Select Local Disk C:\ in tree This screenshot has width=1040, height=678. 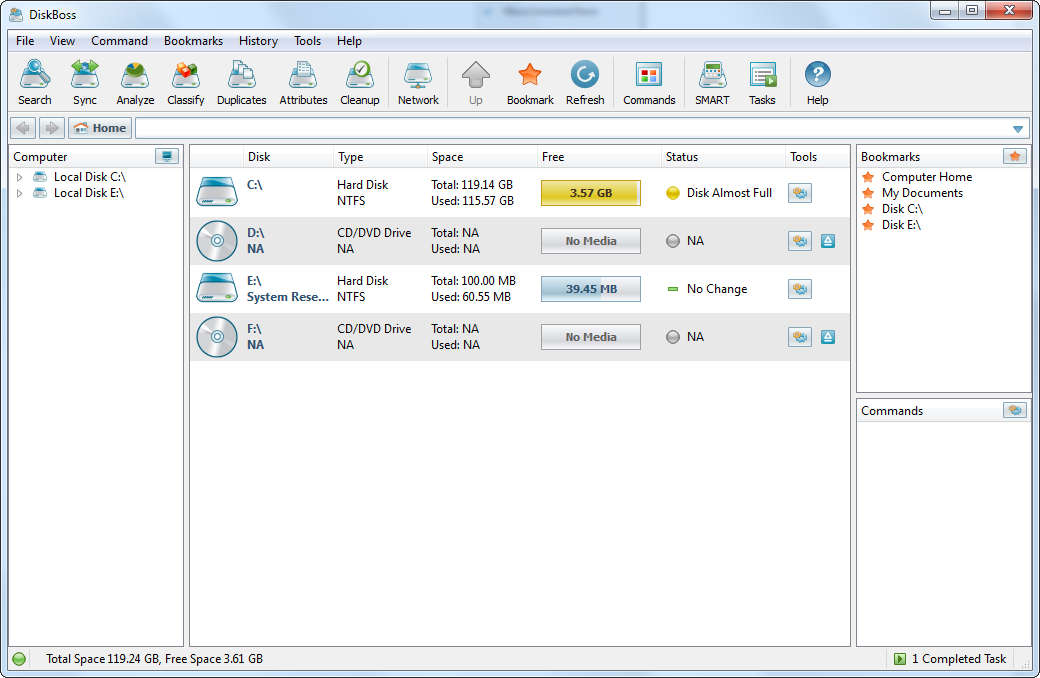pos(90,177)
